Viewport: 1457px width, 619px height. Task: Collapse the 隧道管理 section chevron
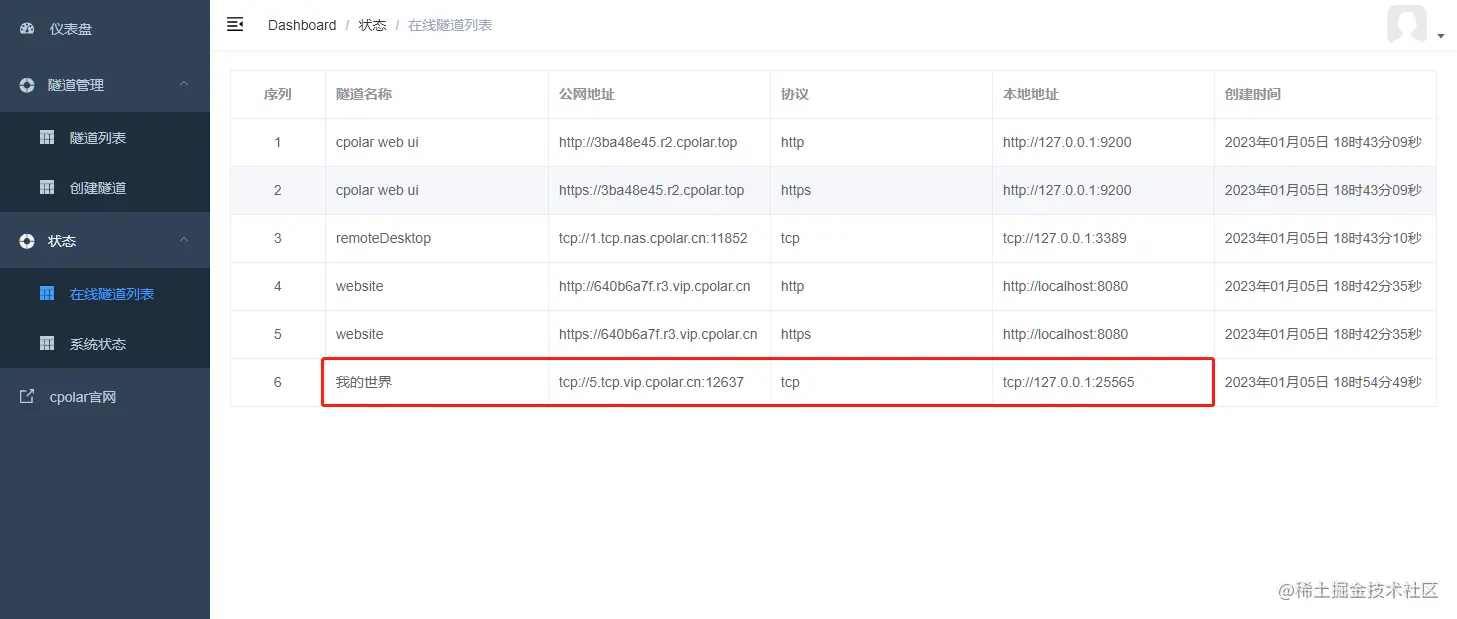point(184,85)
